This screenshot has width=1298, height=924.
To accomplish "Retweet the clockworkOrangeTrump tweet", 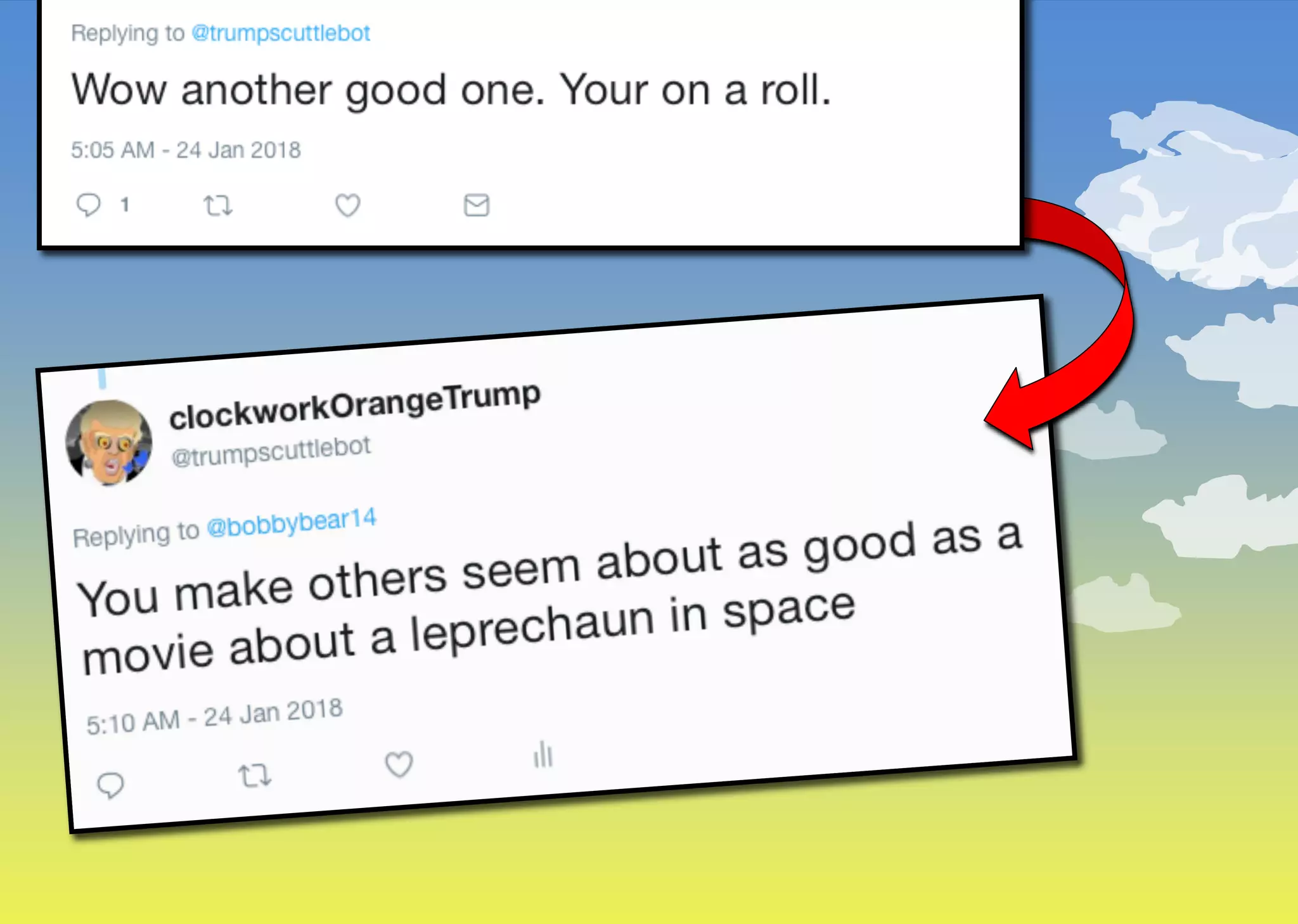I will click(254, 775).
